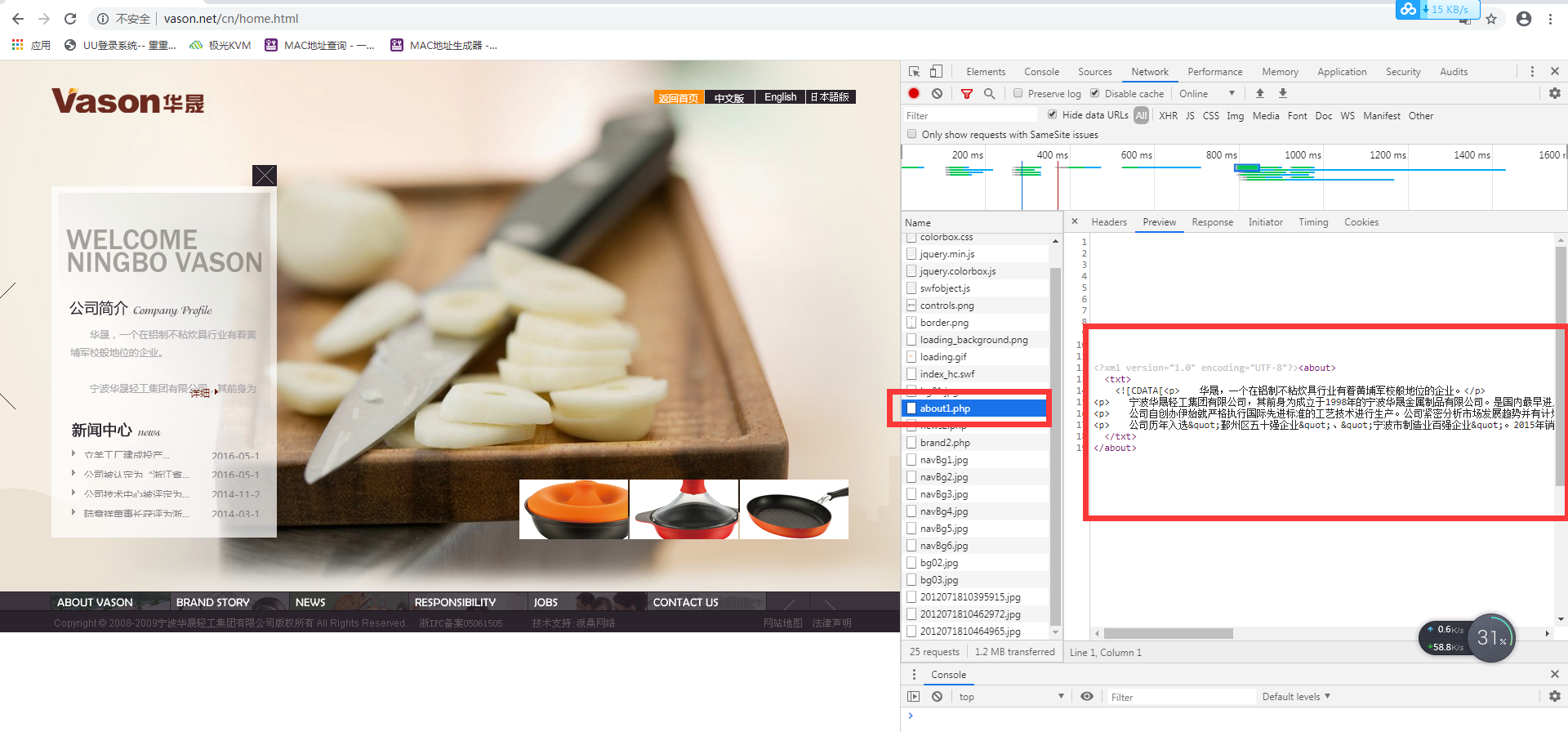
Task: Click the English language link
Action: point(780,97)
